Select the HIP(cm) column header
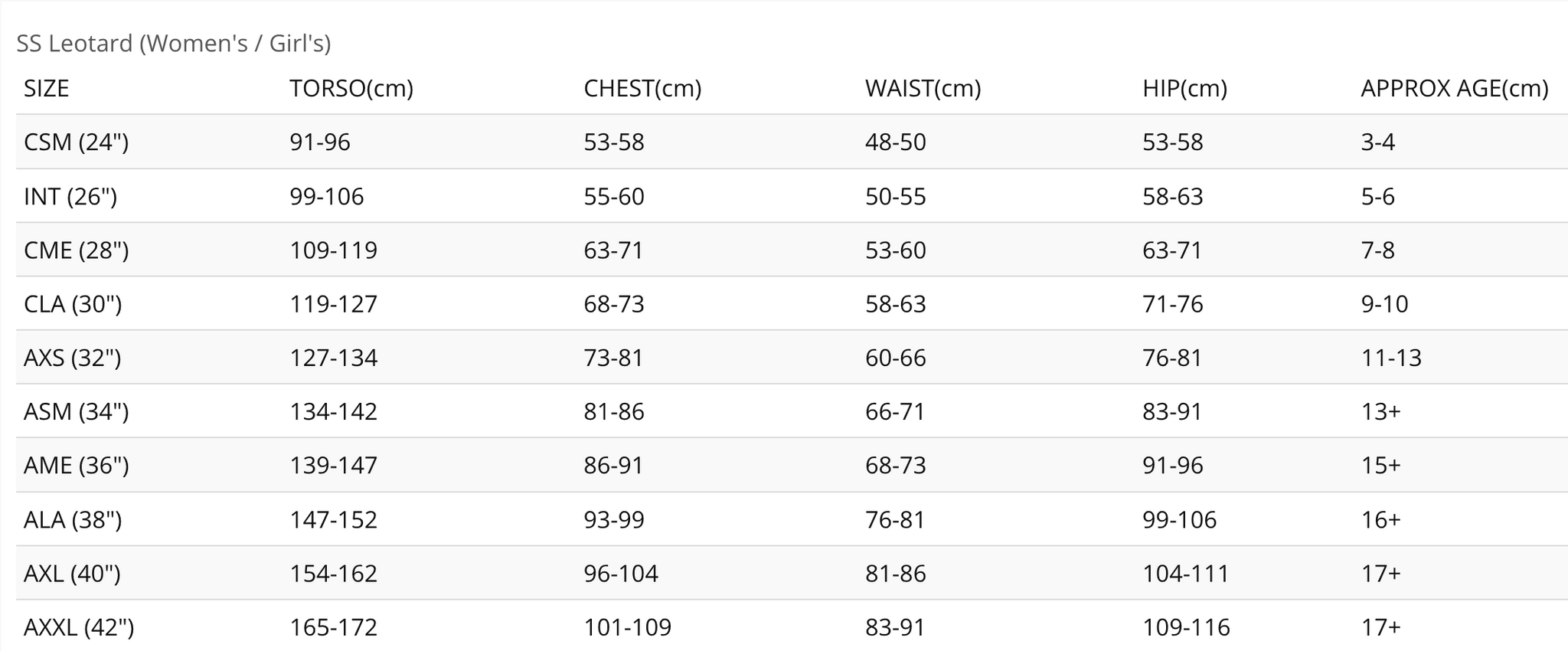 coord(1184,89)
